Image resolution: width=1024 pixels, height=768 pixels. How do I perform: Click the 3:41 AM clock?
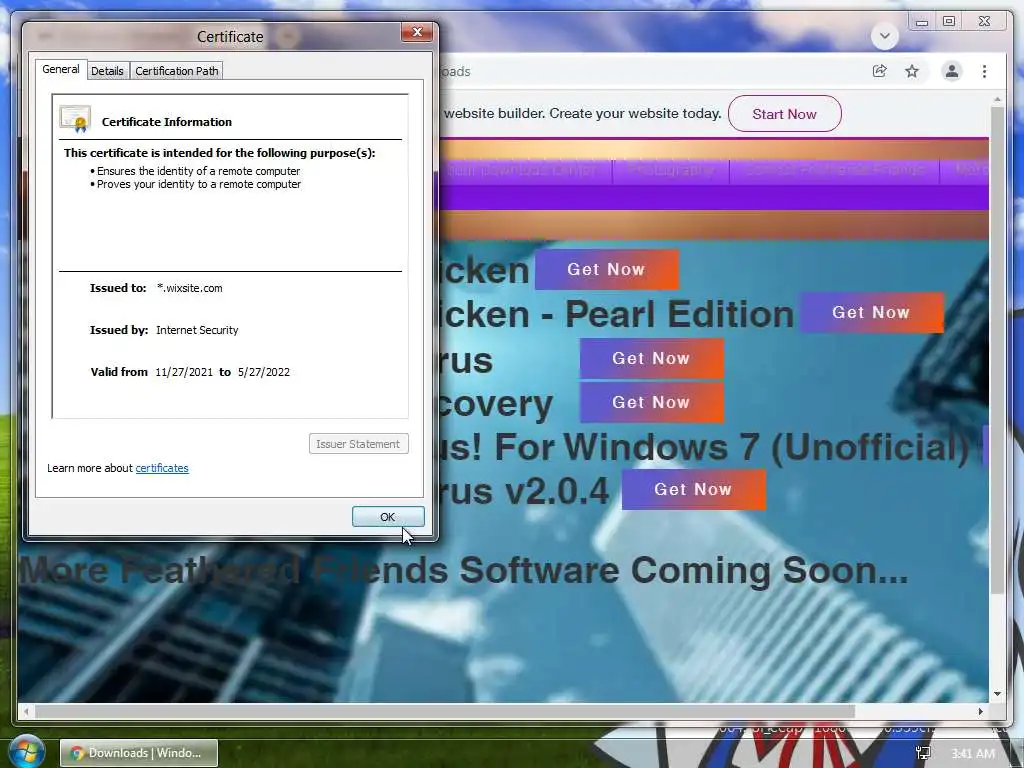pyautogui.click(x=974, y=754)
